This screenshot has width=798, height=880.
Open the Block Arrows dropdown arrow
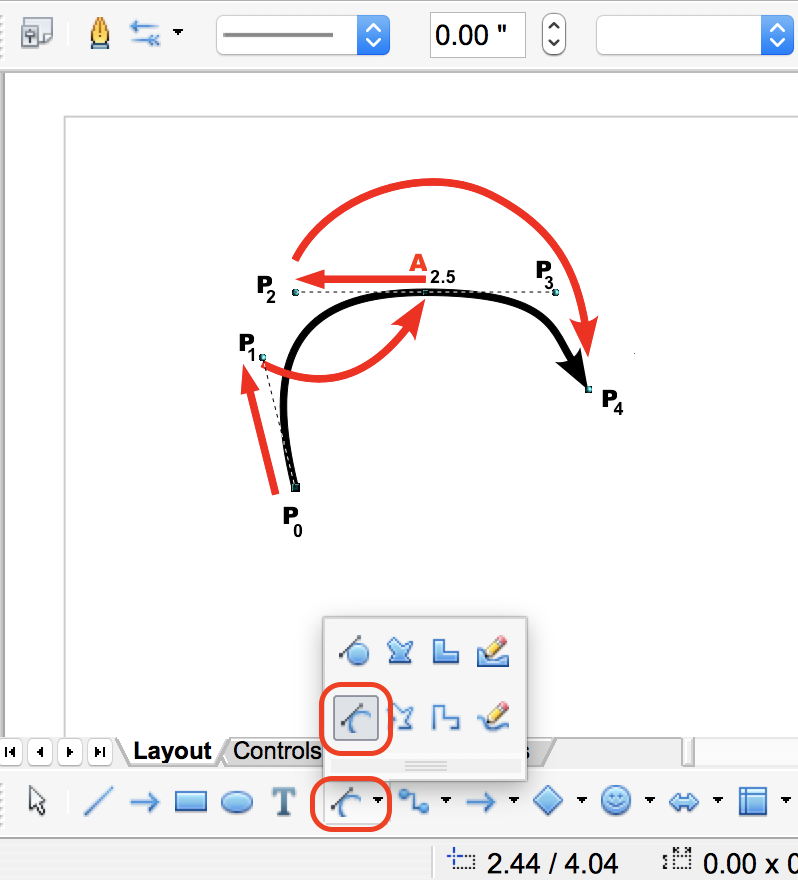(x=718, y=800)
